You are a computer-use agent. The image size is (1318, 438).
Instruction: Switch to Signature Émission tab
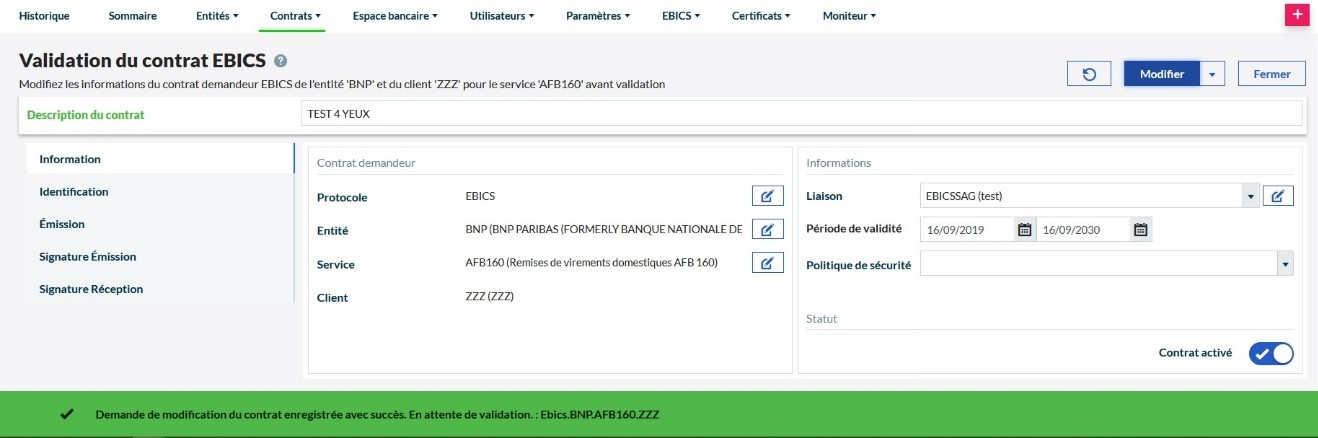point(88,257)
